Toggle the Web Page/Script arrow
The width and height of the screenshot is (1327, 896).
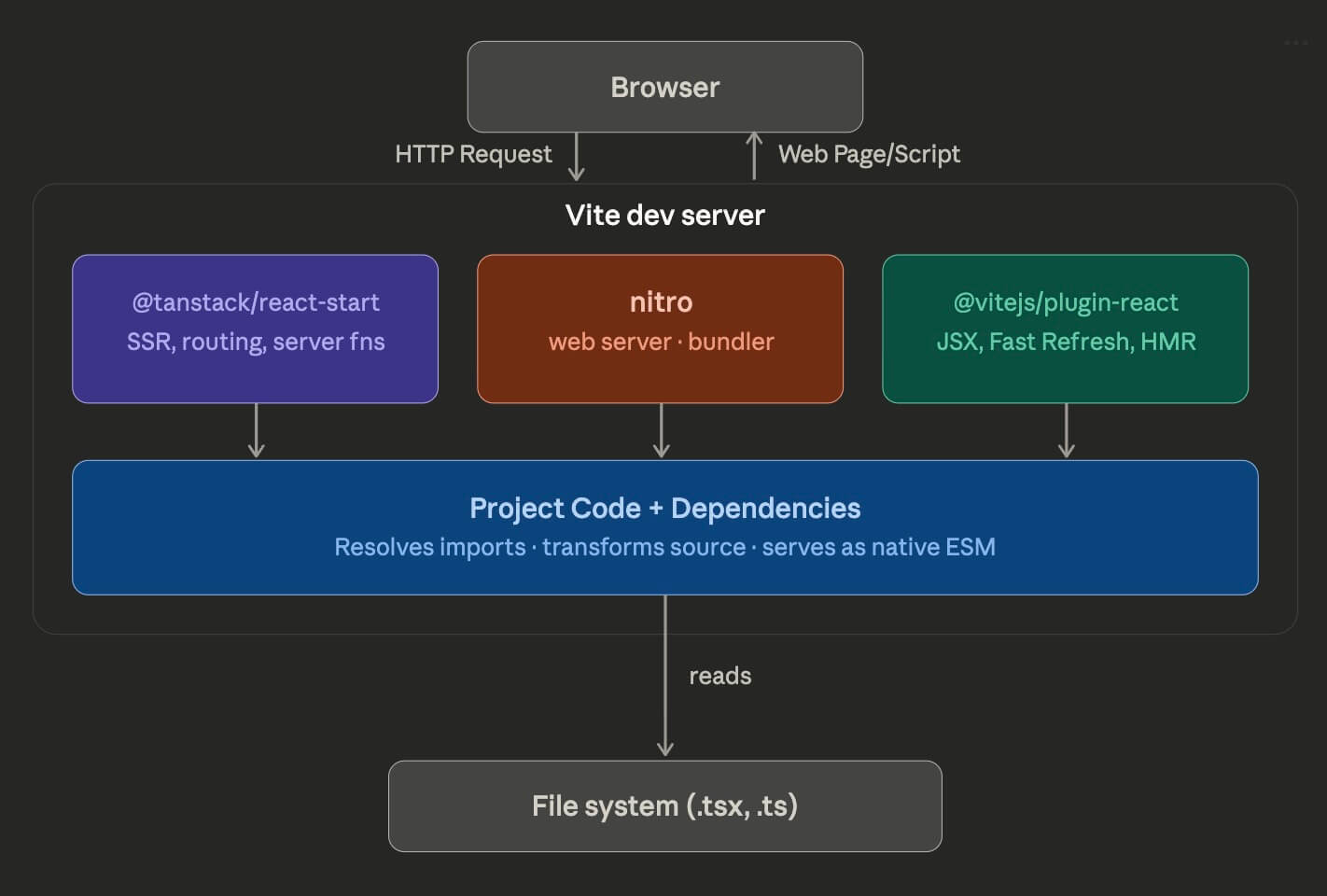[753, 155]
